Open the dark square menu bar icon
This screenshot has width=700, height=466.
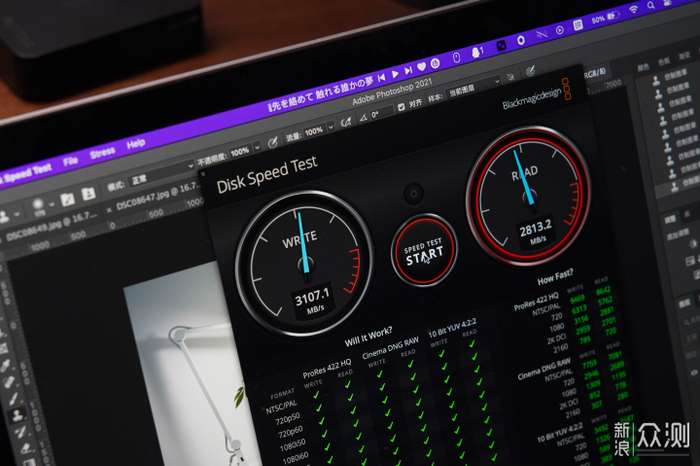pyautogui.click(x=501, y=46)
